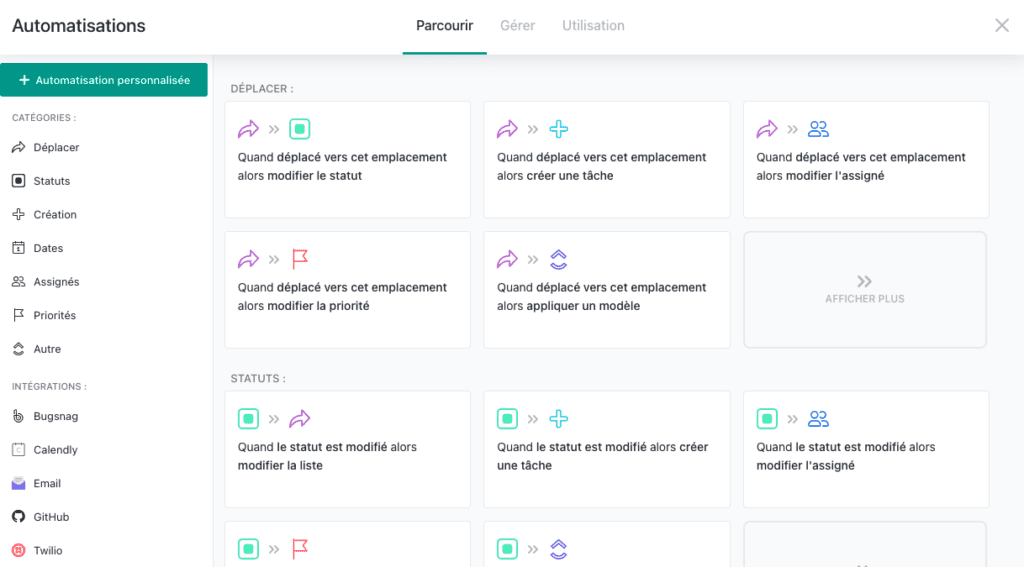Show more Déplacer automations via AFFICHER PLUS
The width and height of the screenshot is (1024, 567).
[x=865, y=289]
